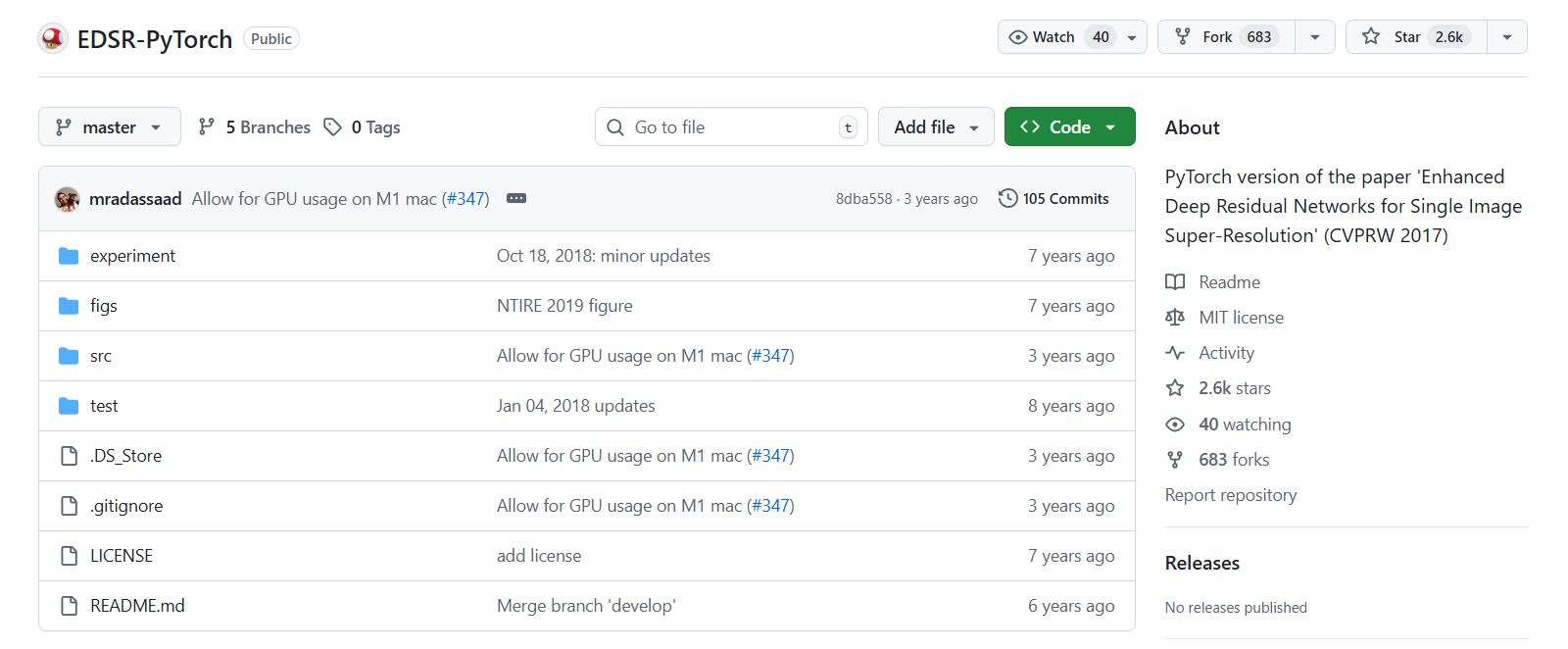Open 'Oct 18, 2018: minor updates' commit
The width and height of the screenshot is (1568, 649).
(x=604, y=256)
